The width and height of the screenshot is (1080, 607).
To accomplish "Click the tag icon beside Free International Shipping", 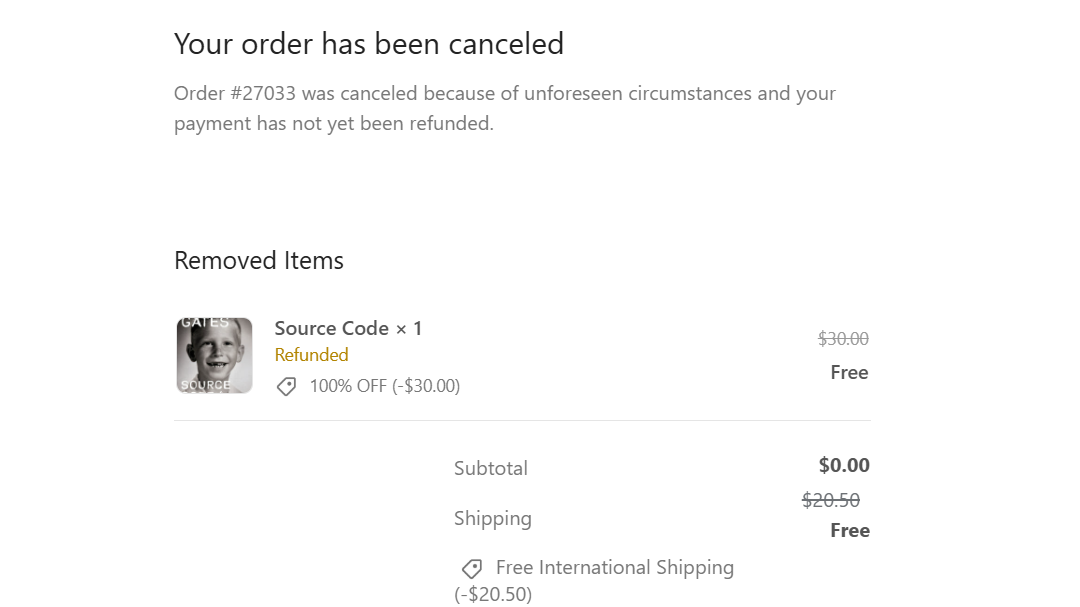I will click(472, 568).
